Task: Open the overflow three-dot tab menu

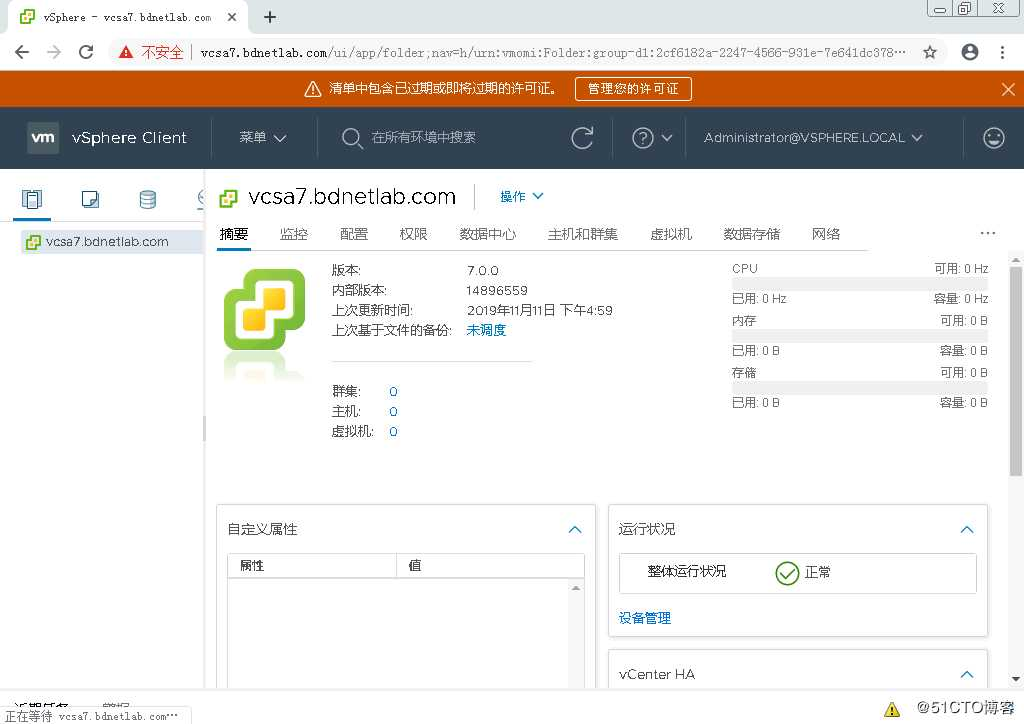Action: click(x=987, y=233)
